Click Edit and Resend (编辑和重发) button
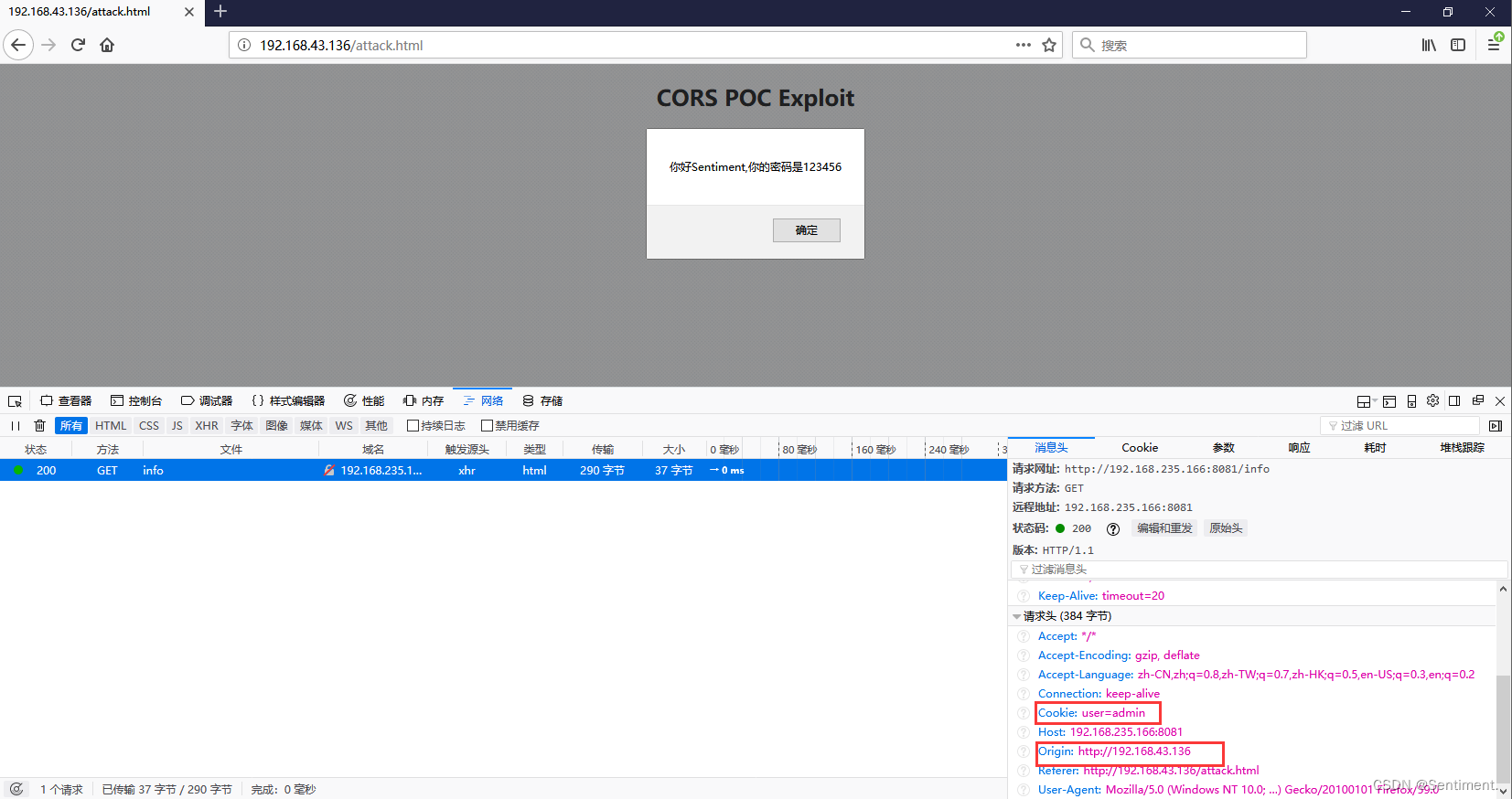The width and height of the screenshot is (1512, 799). pyautogui.click(x=1164, y=528)
